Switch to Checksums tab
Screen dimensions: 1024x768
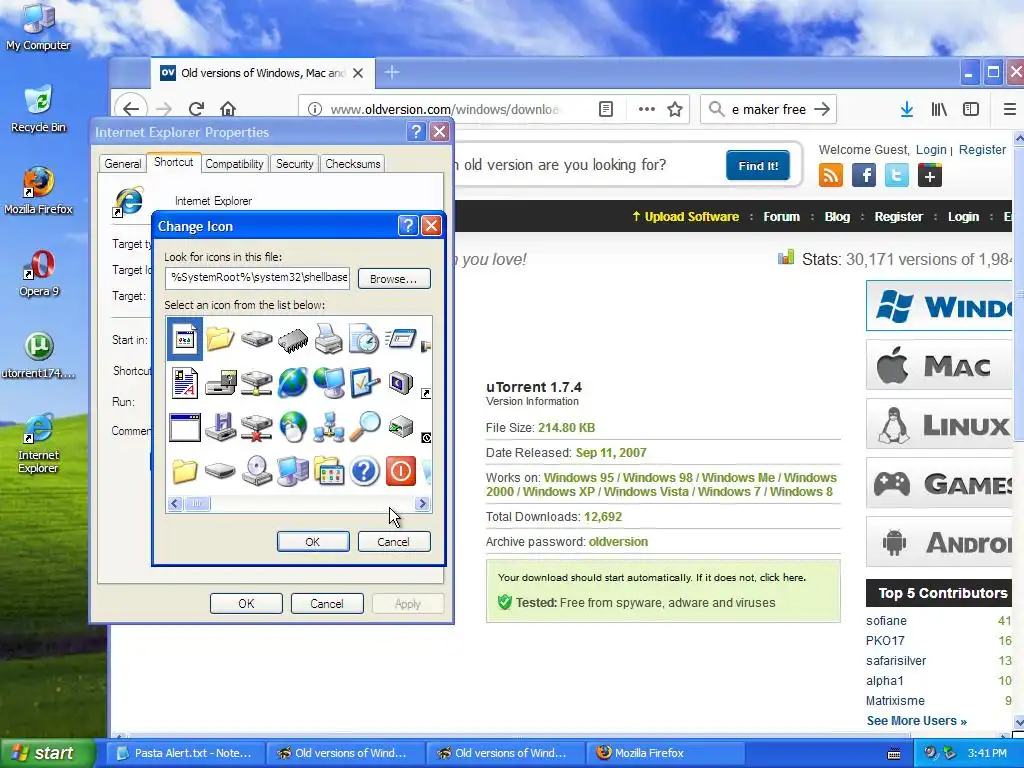353,164
